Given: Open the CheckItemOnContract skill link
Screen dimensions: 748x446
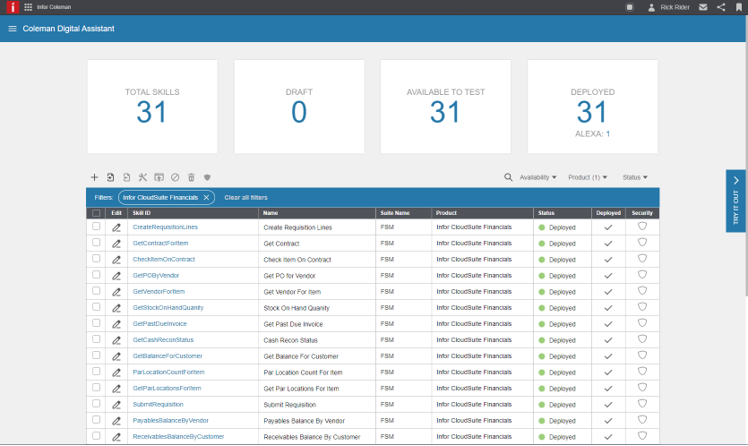Looking at the screenshot, I should pos(164,259).
